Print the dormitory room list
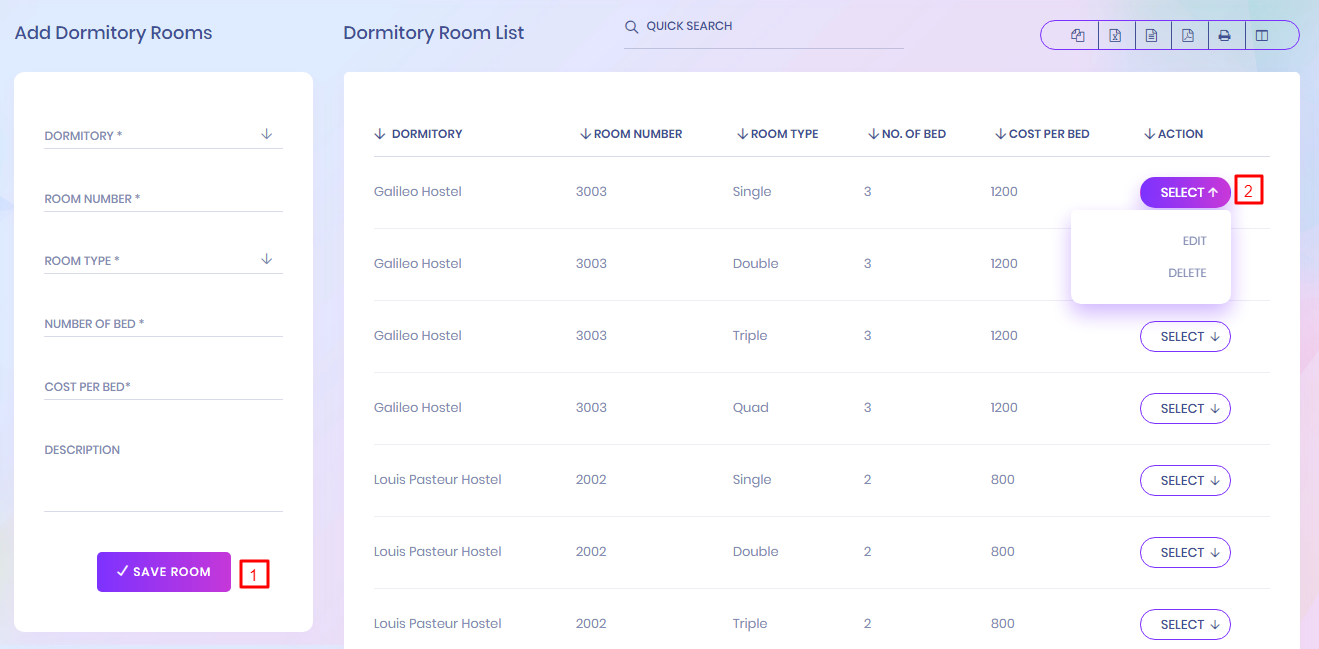This screenshot has width=1319, height=649. coord(1225,36)
